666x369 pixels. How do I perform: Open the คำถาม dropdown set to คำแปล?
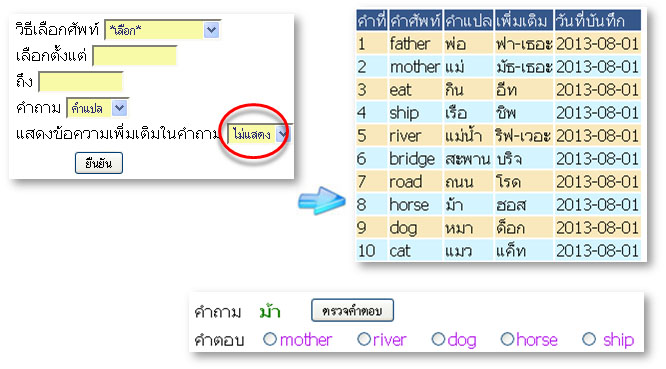tap(97, 108)
